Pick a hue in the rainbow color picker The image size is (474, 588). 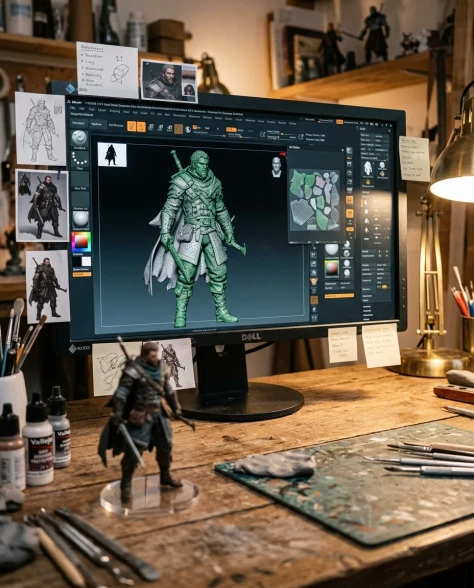(x=81, y=242)
